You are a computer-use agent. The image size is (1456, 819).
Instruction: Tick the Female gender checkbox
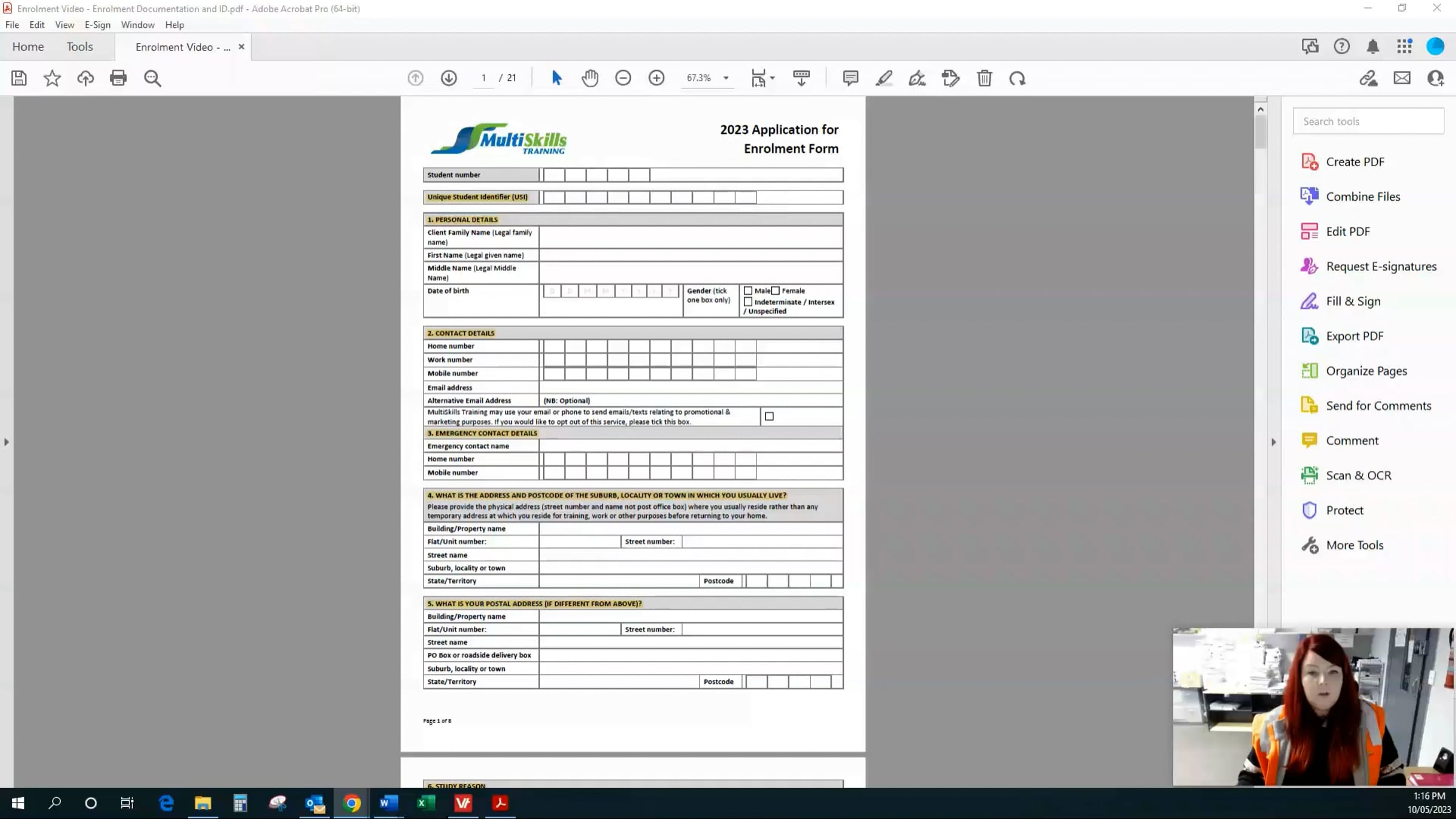point(775,291)
